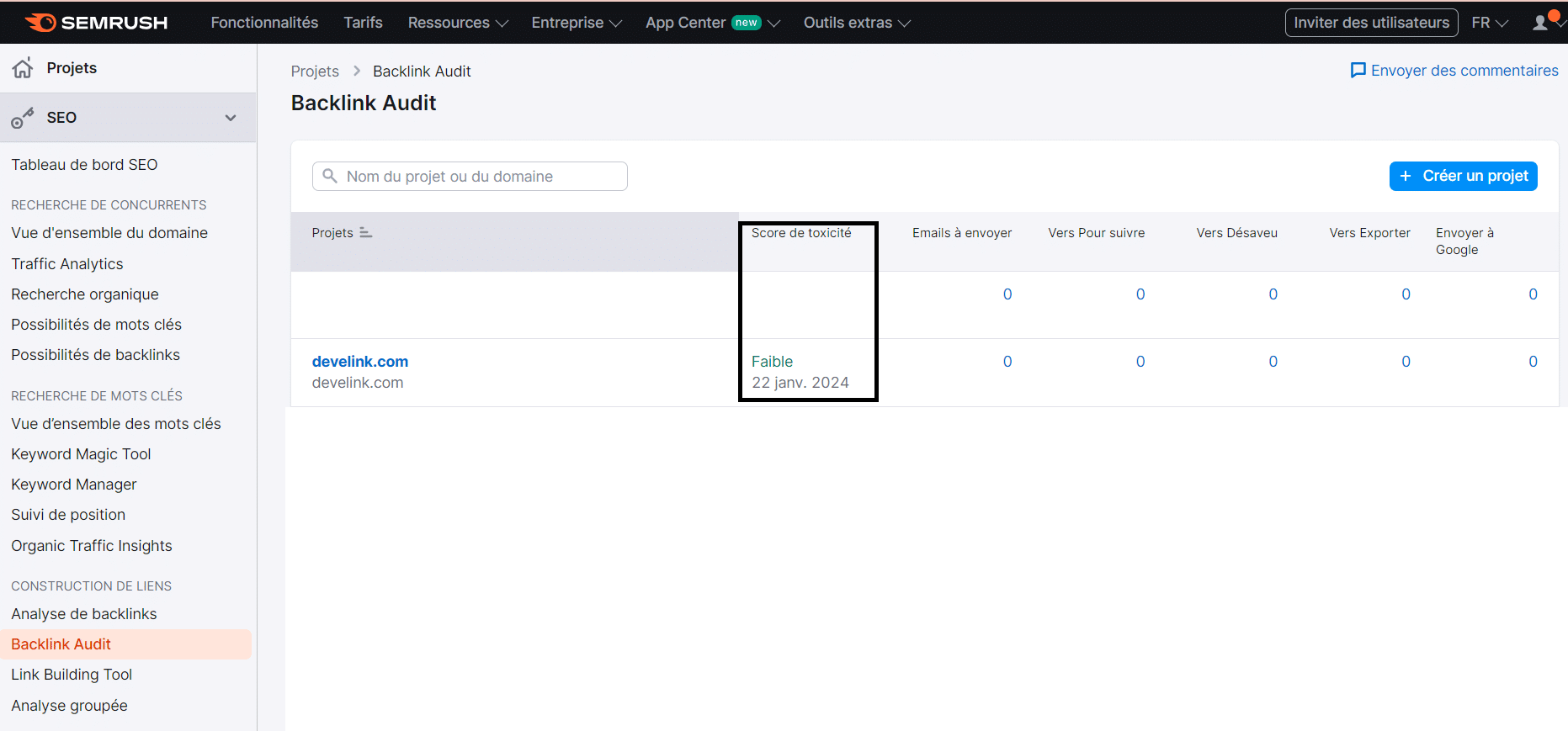The height and width of the screenshot is (731, 1568).
Task: Open Organic Traffic Insights
Action: tap(92, 546)
